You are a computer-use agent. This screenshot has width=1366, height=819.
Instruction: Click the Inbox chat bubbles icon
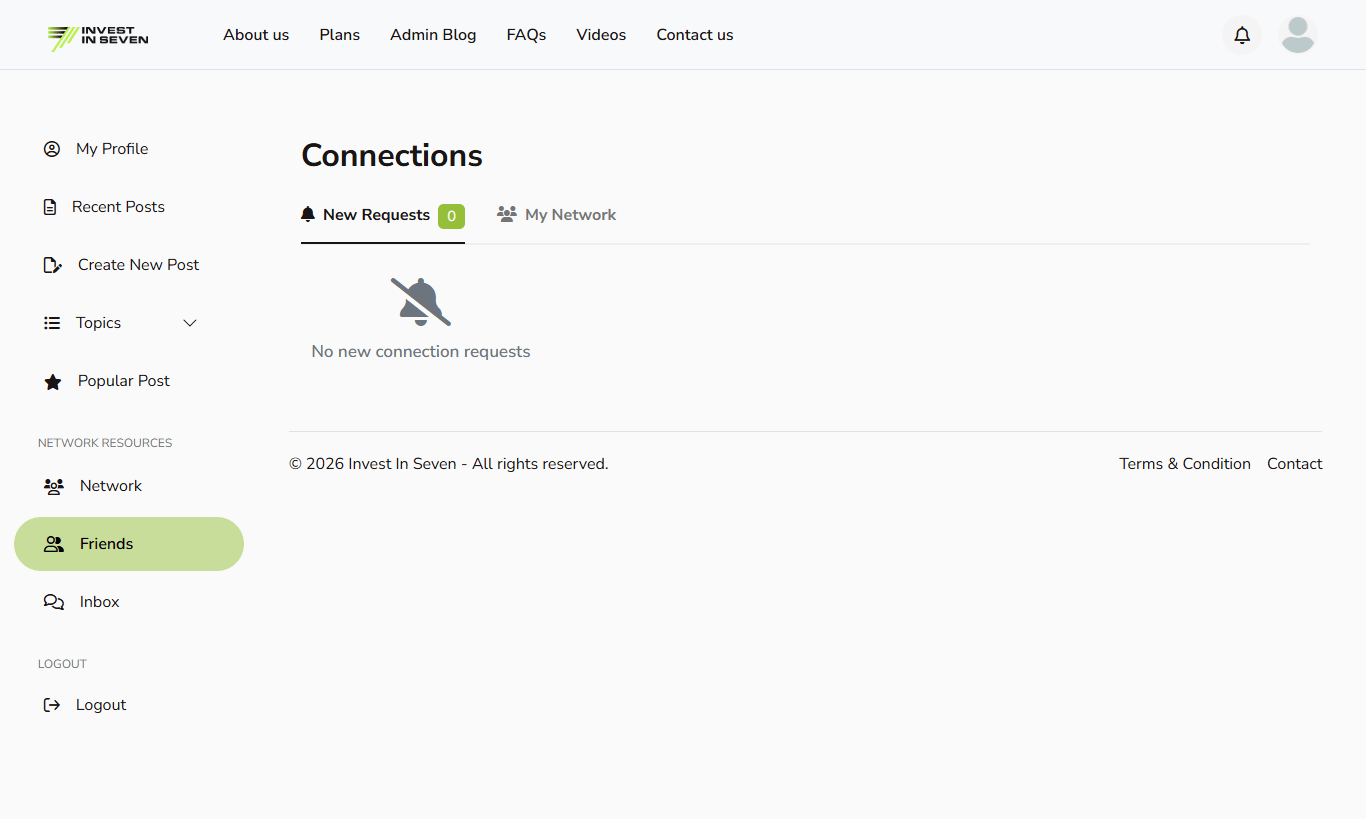(x=54, y=602)
